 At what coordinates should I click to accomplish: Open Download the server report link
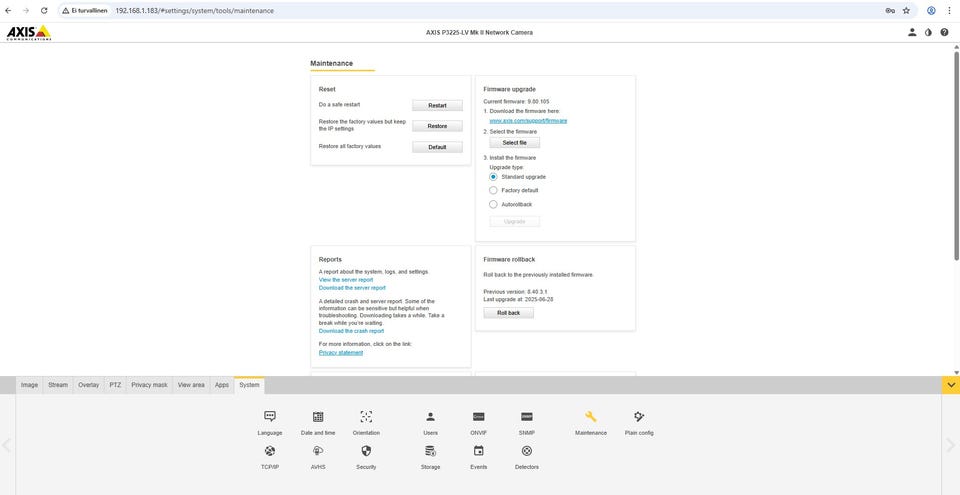351,288
